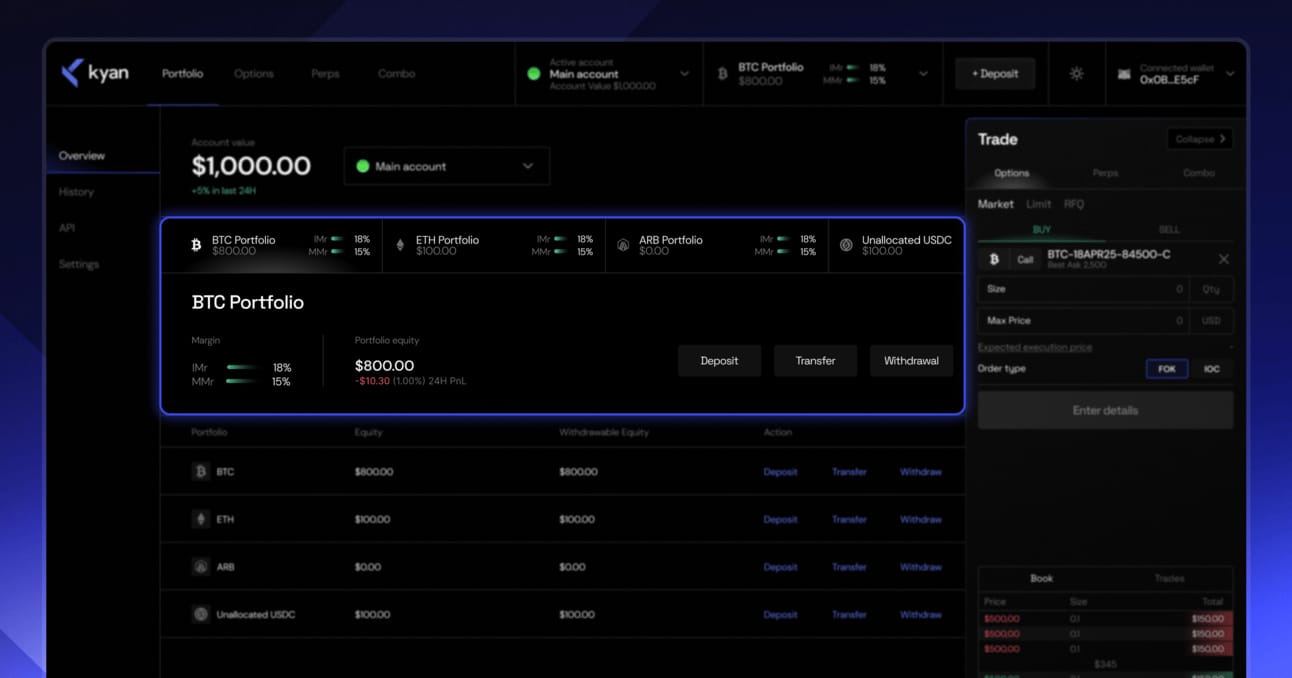Viewport: 1292px width, 678px height.
Task: Click the MMr margin bar in BTC Portfolio panel
Action: click(x=241, y=382)
